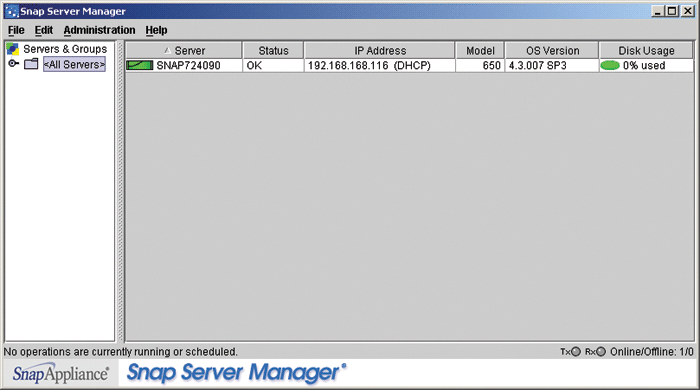Click the Snap Server Manager banner logo
700x390 pixels.
[x=237, y=373]
